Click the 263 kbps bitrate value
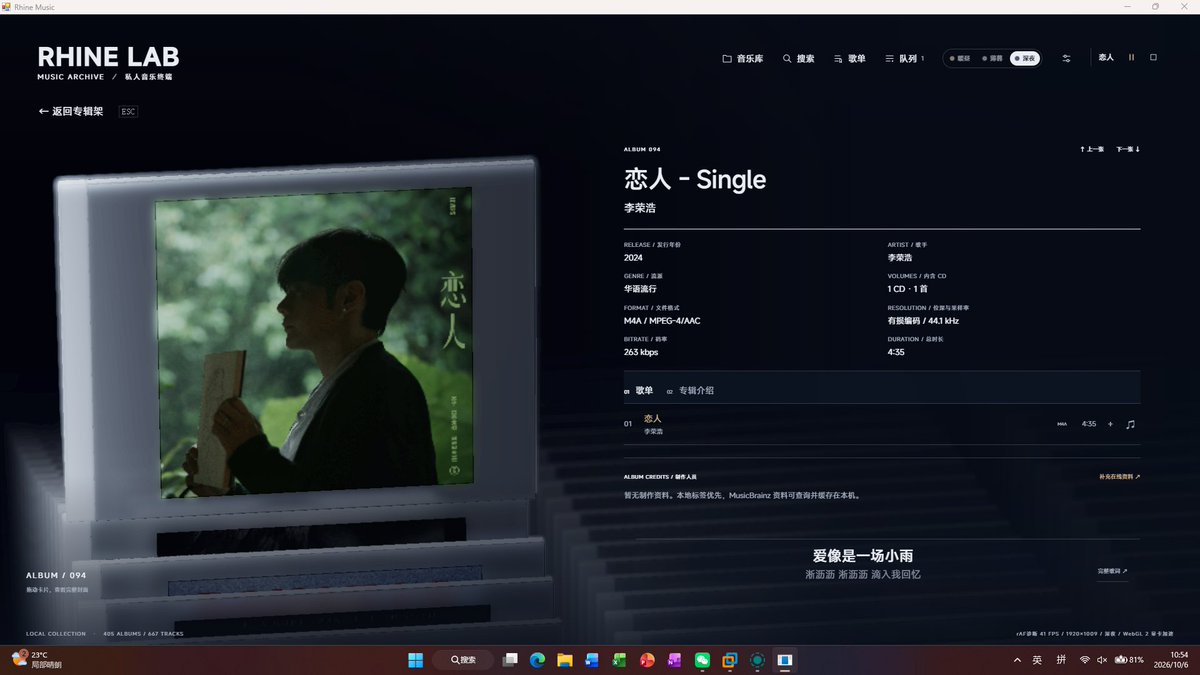The image size is (1200, 675). coord(641,352)
